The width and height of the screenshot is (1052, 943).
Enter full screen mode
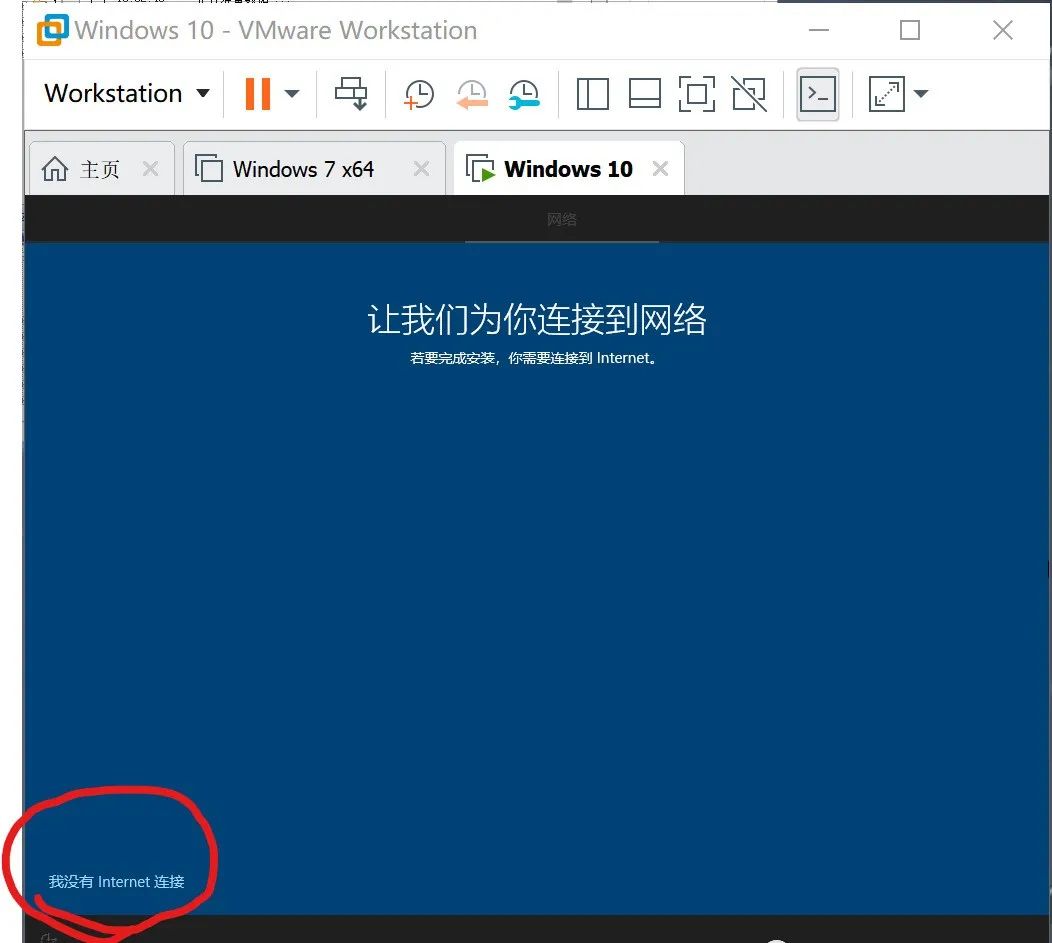(x=697, y=93)
